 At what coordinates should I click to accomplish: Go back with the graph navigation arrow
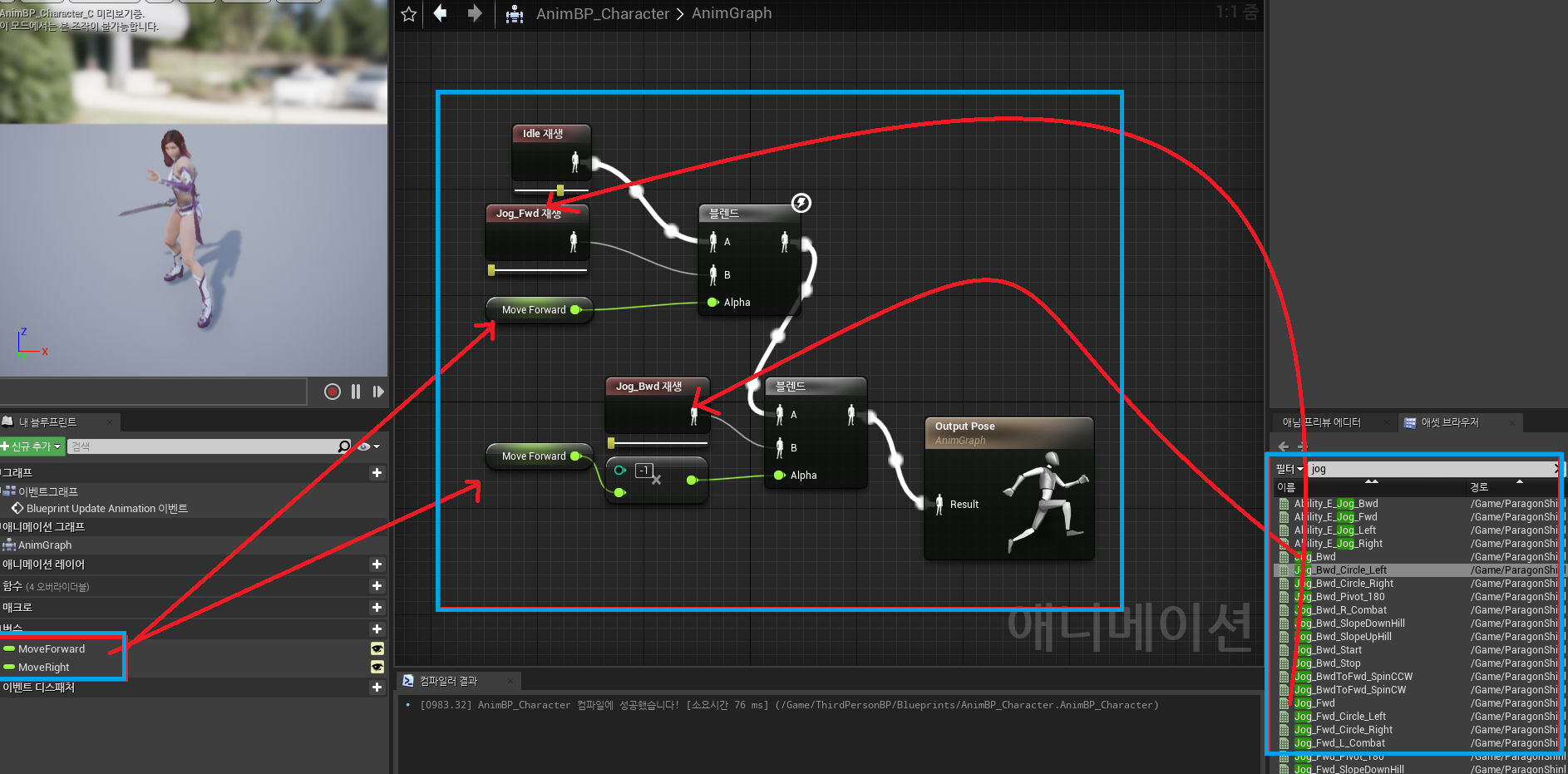[441, 13]
